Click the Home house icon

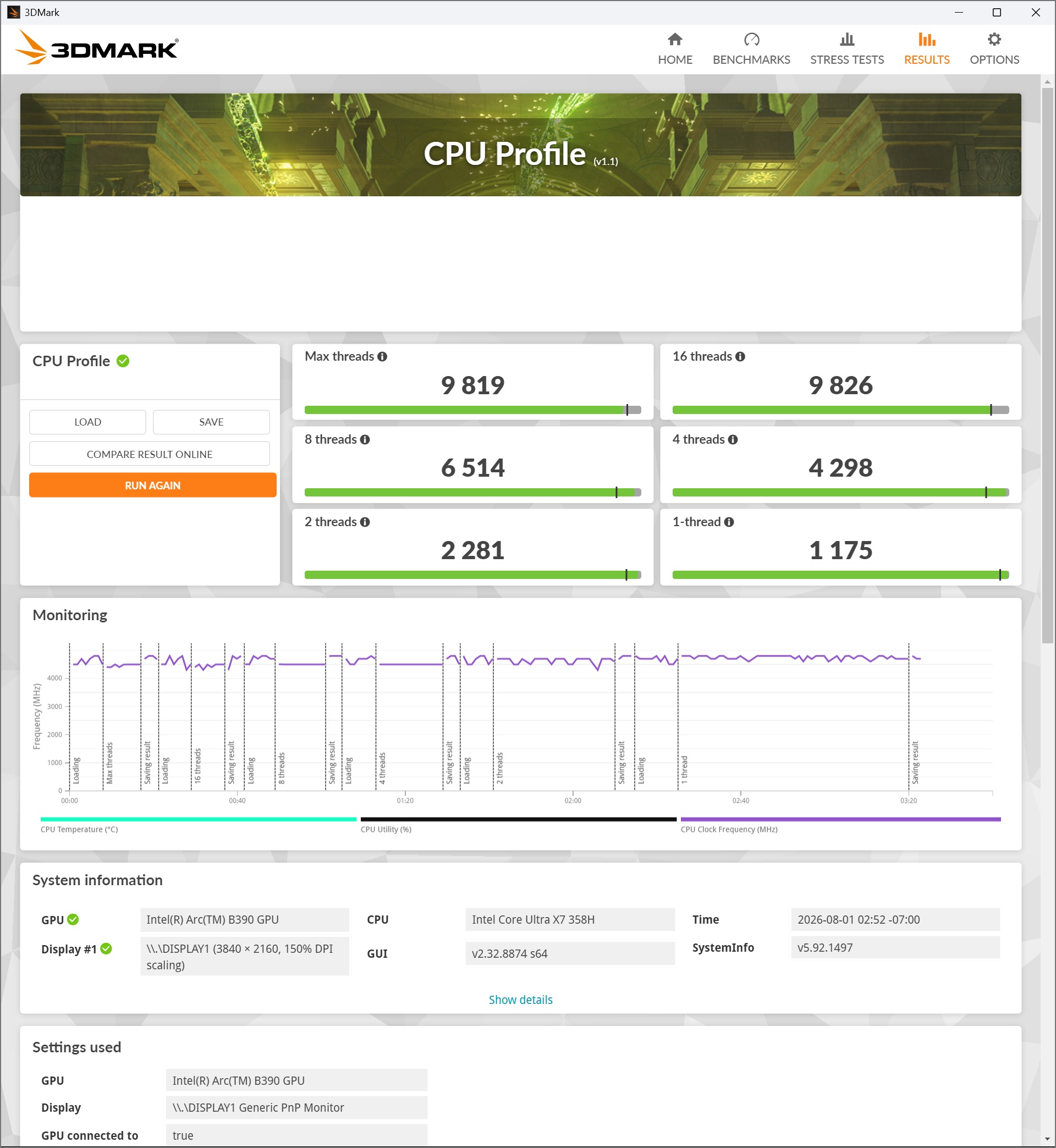click(x=675, y=40)
